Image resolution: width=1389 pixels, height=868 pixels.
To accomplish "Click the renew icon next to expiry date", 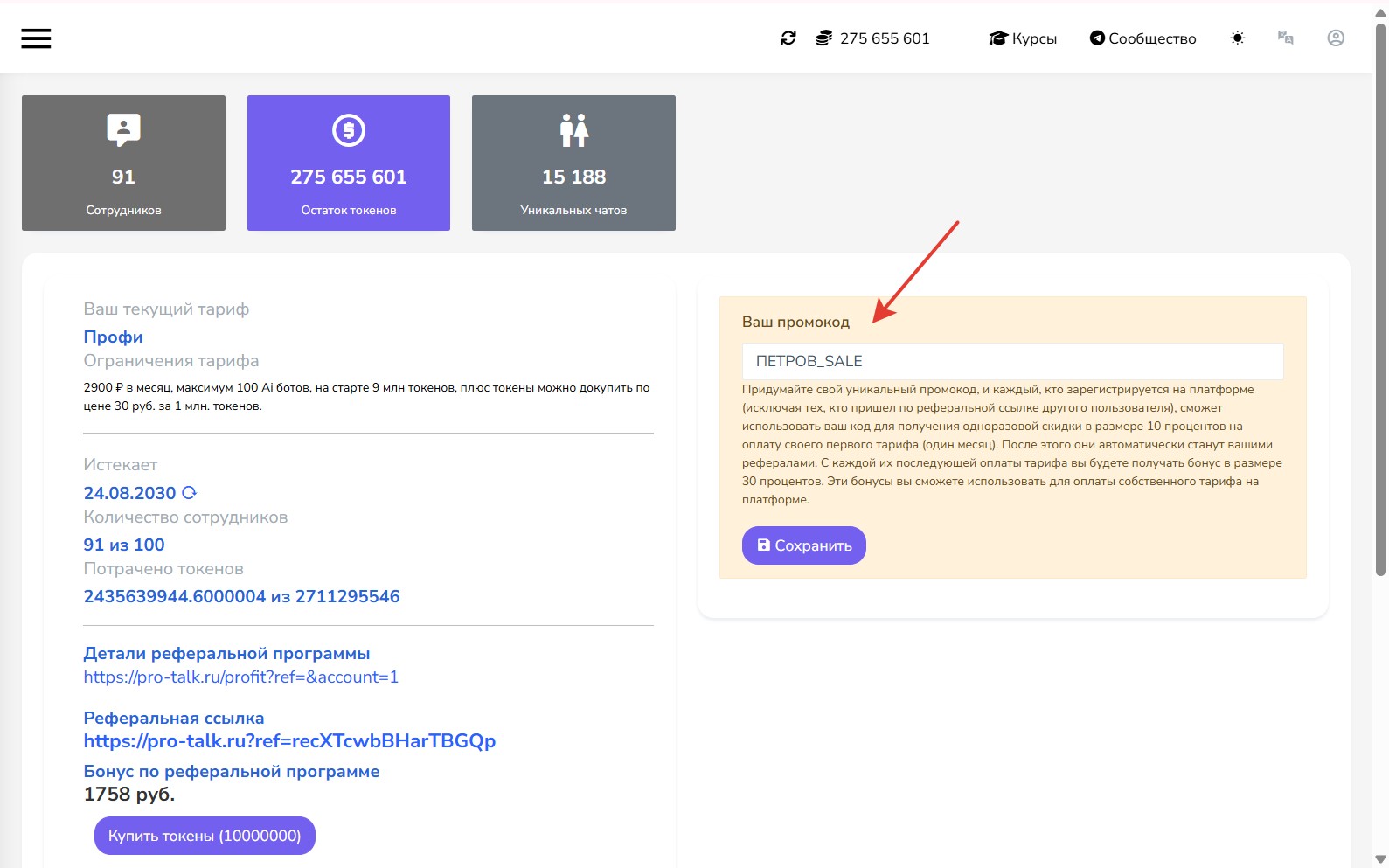I will click(189, 493).
